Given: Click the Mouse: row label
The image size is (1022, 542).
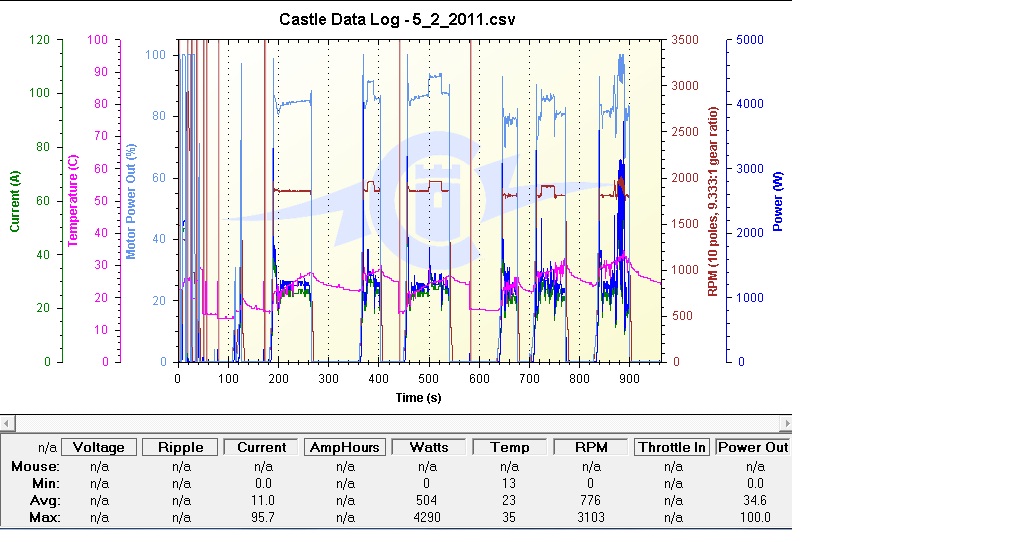Looking at the screenshot, I should tap(36, 466).
